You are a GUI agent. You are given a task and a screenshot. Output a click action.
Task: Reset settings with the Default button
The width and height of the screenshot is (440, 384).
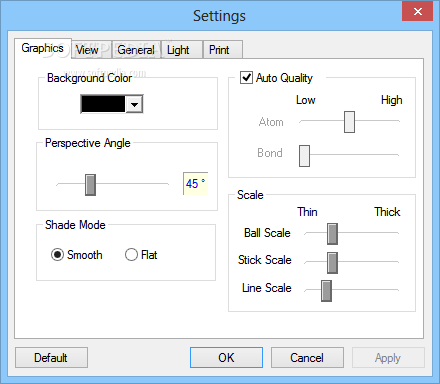click(x=51, y=358)
